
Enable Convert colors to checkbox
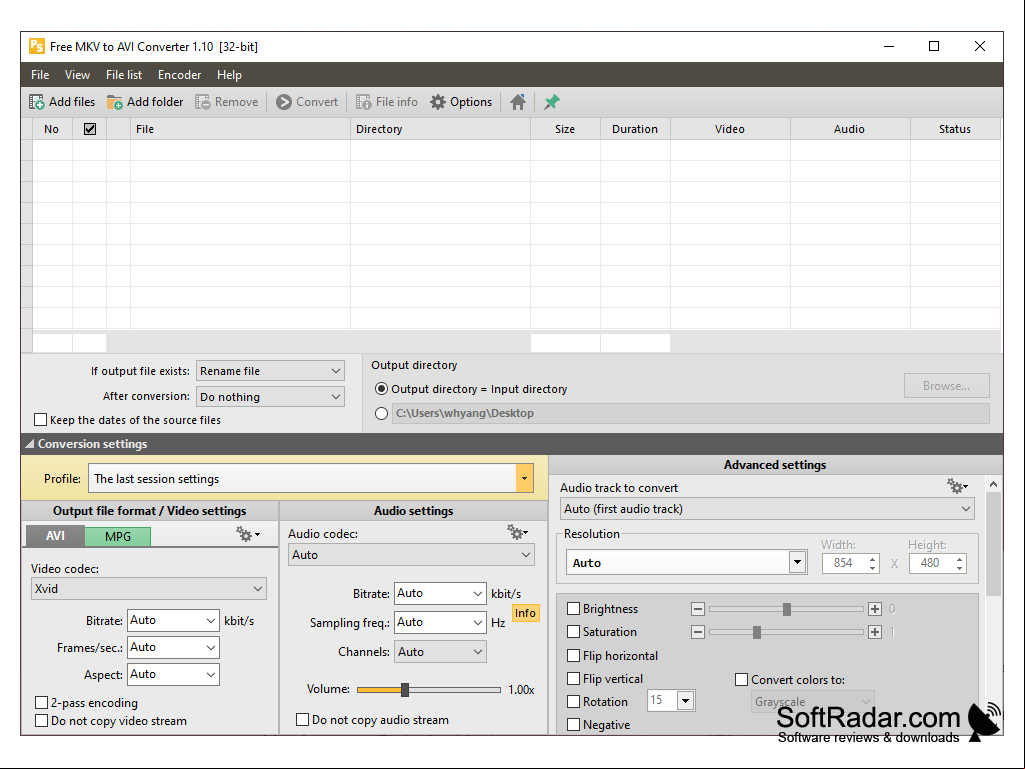pos(741,680)
